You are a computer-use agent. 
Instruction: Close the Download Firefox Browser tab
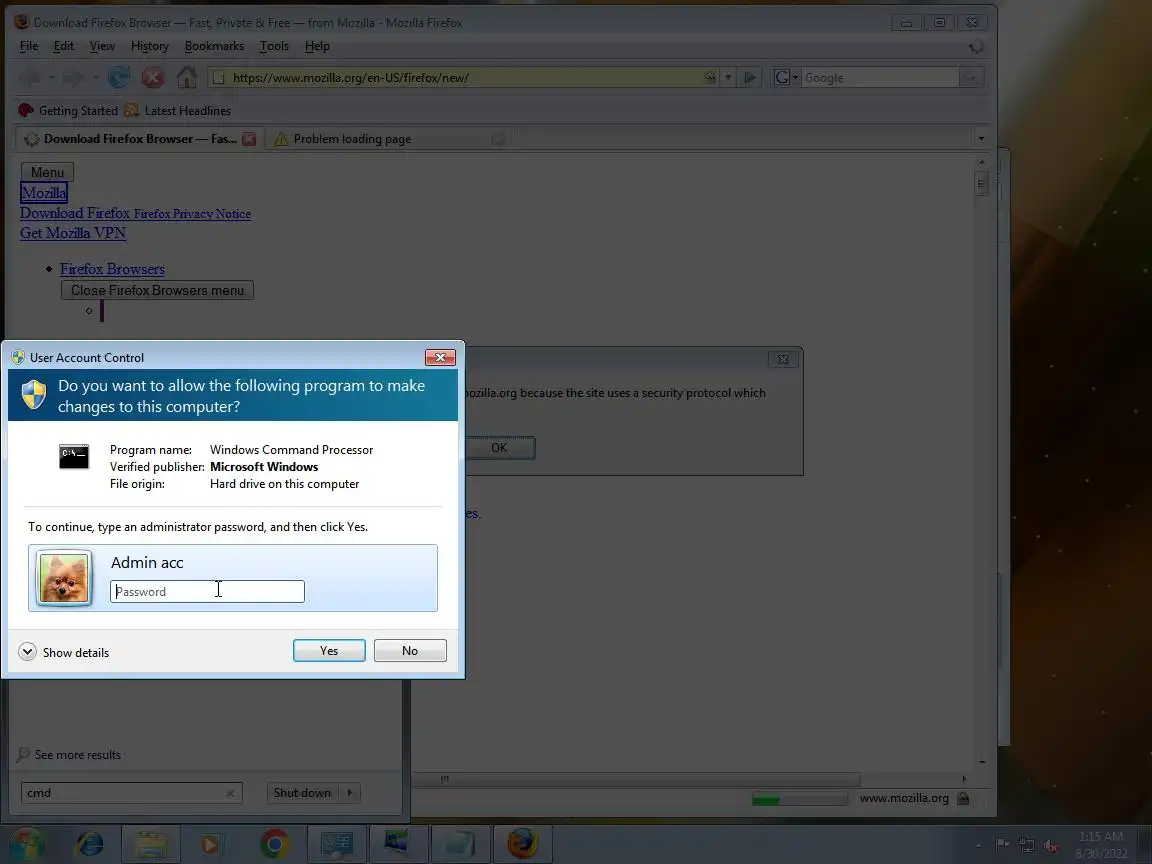[x=249, y=138]
